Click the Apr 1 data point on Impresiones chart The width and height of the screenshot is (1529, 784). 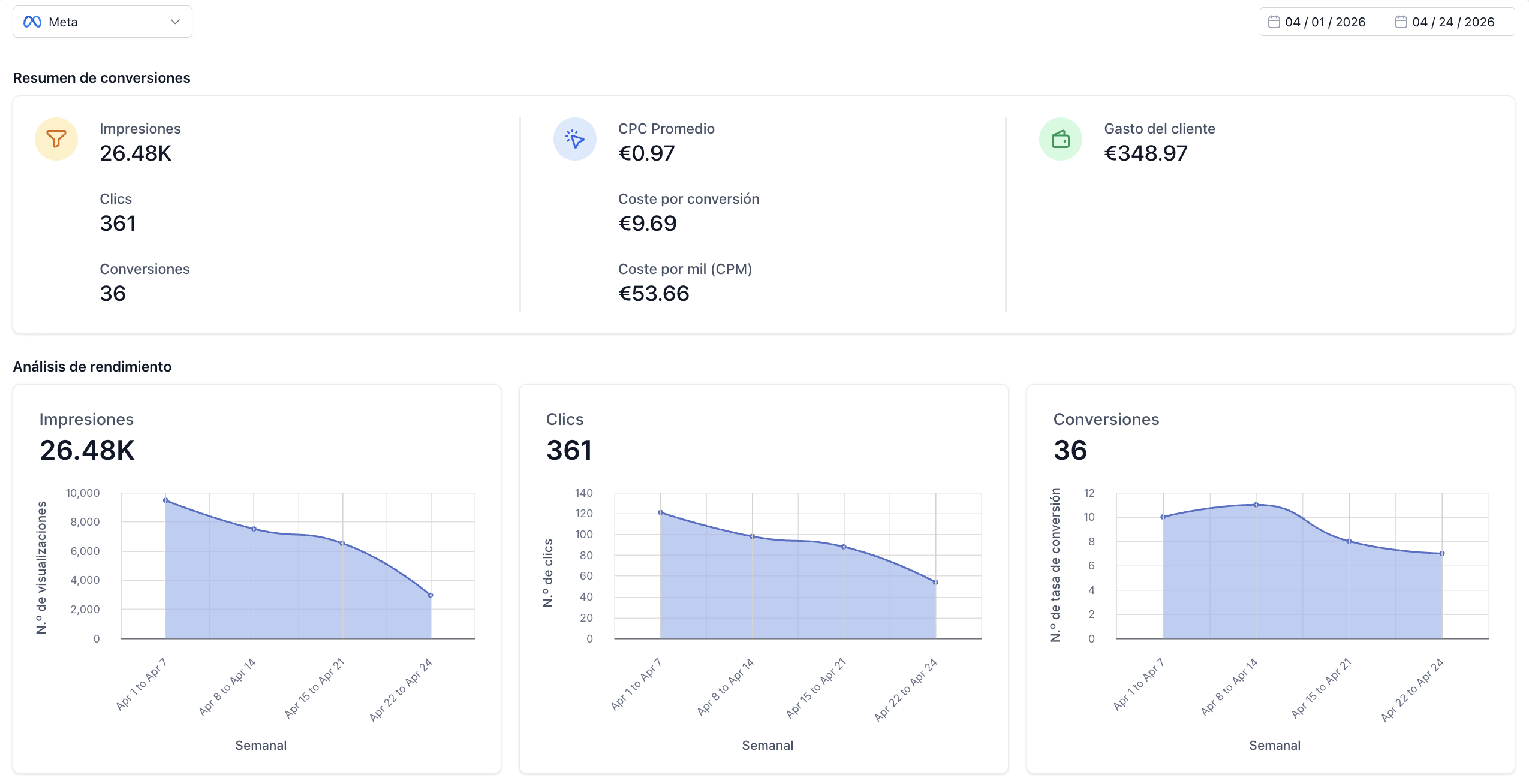point(165,499)
